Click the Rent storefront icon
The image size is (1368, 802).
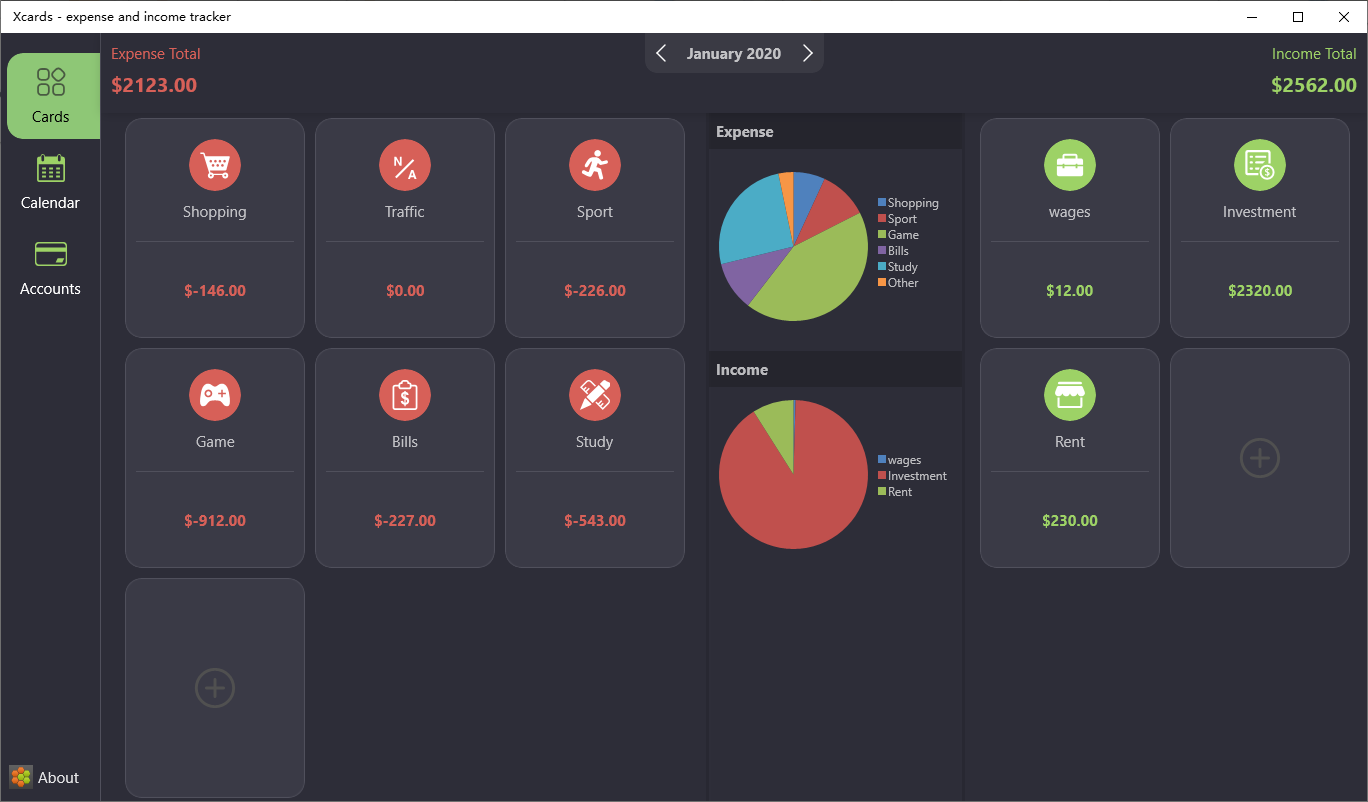click(x=1070, y=395)
